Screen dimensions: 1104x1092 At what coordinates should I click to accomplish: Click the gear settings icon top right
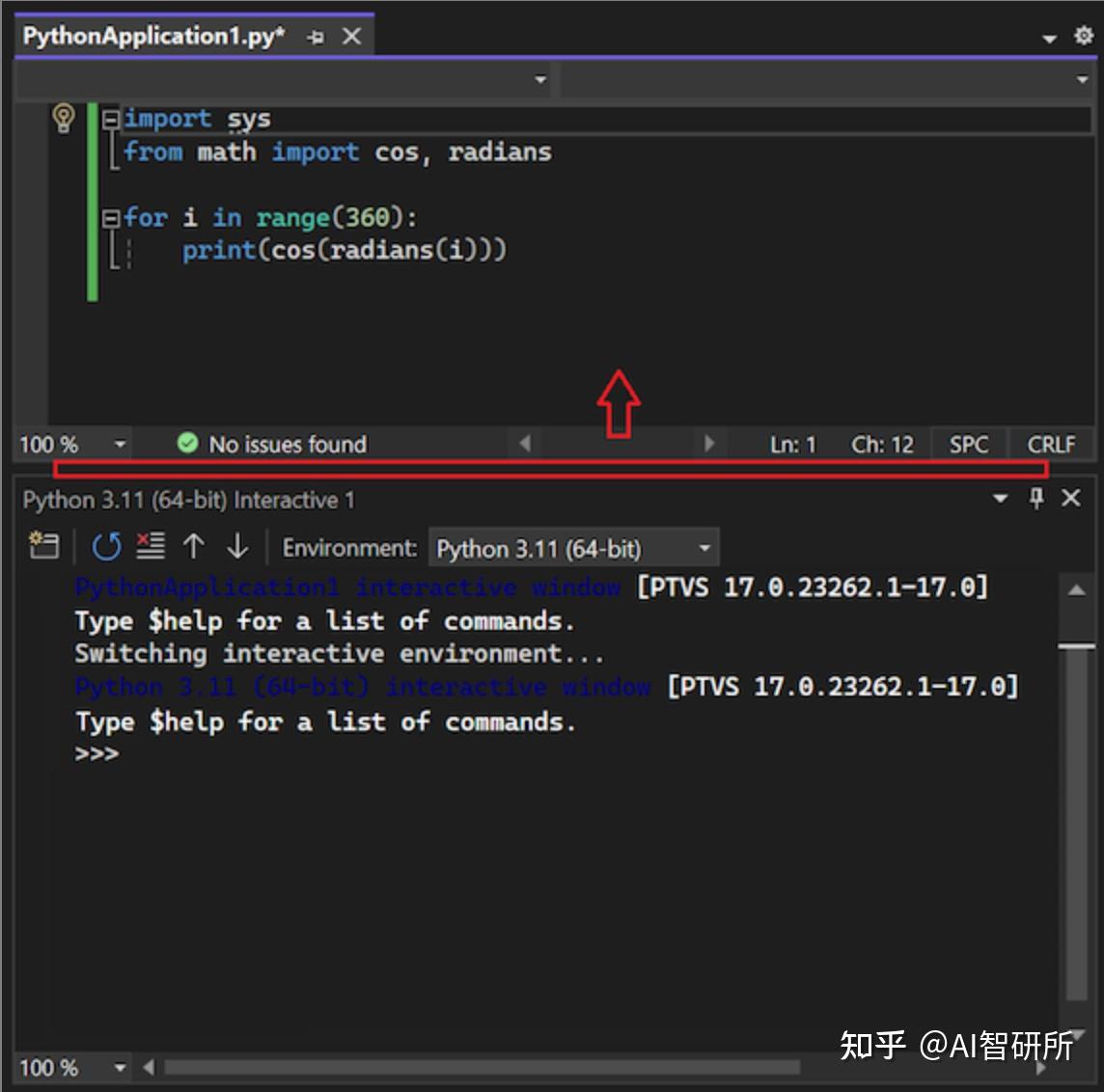pyautogui.click(x=1083, y=35)
